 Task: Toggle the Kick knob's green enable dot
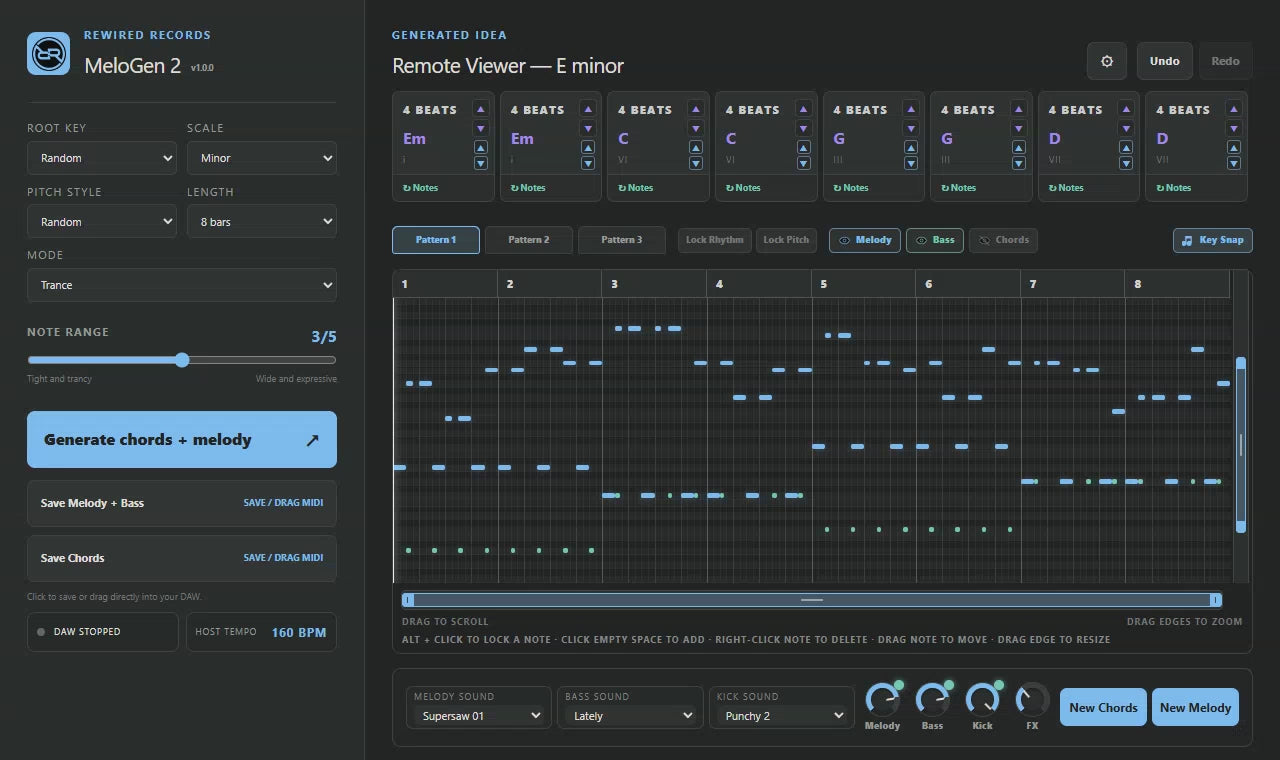tap(999, 685)
